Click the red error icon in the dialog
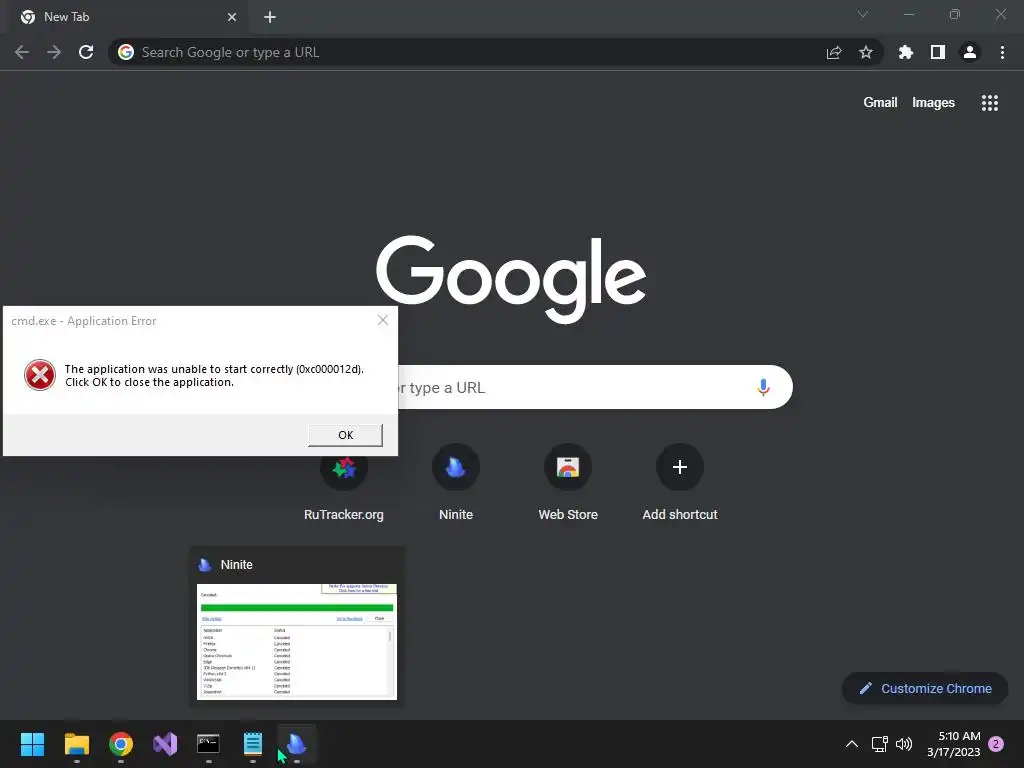This screenshot has height=768, width=1024. [x=40, y=375]
